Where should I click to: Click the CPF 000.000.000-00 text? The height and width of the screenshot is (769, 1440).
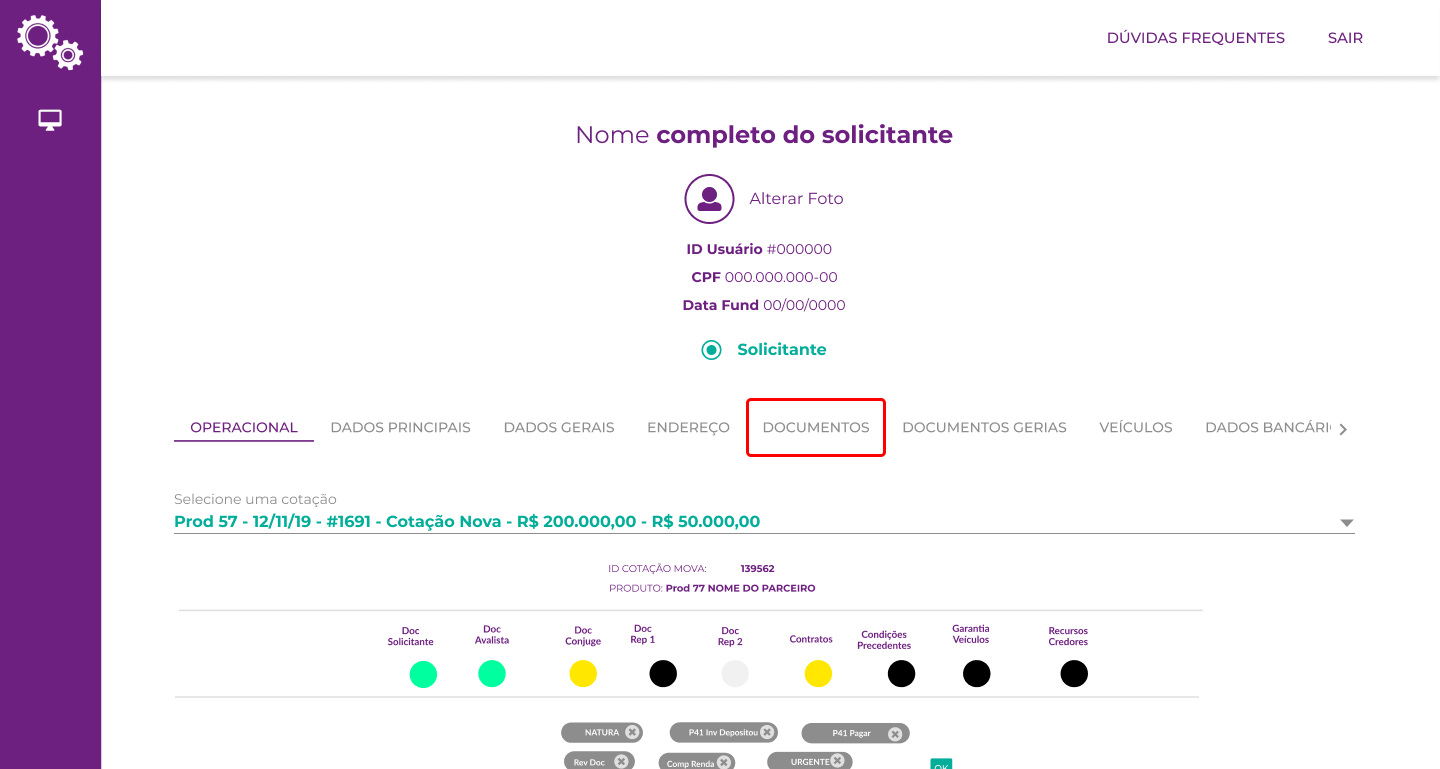click(x=764, y=277)
